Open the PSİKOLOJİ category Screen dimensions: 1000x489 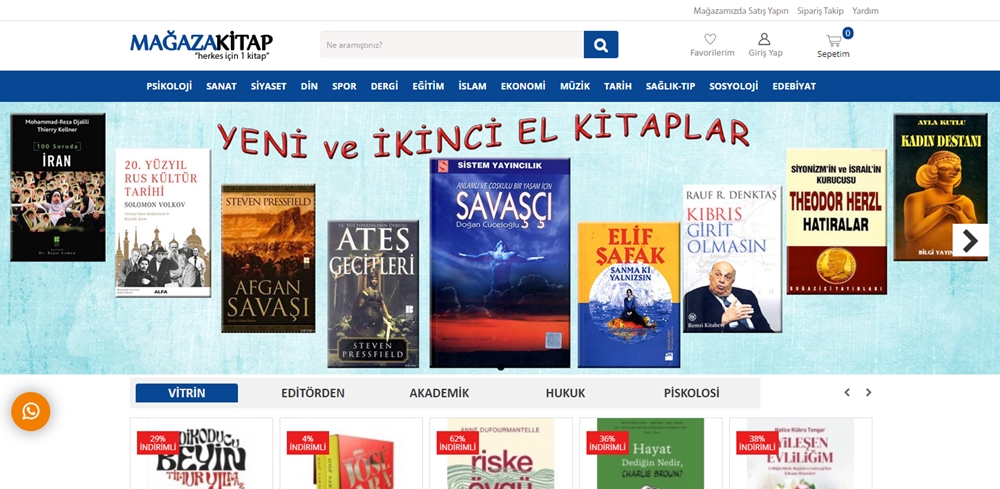[169, 86]
